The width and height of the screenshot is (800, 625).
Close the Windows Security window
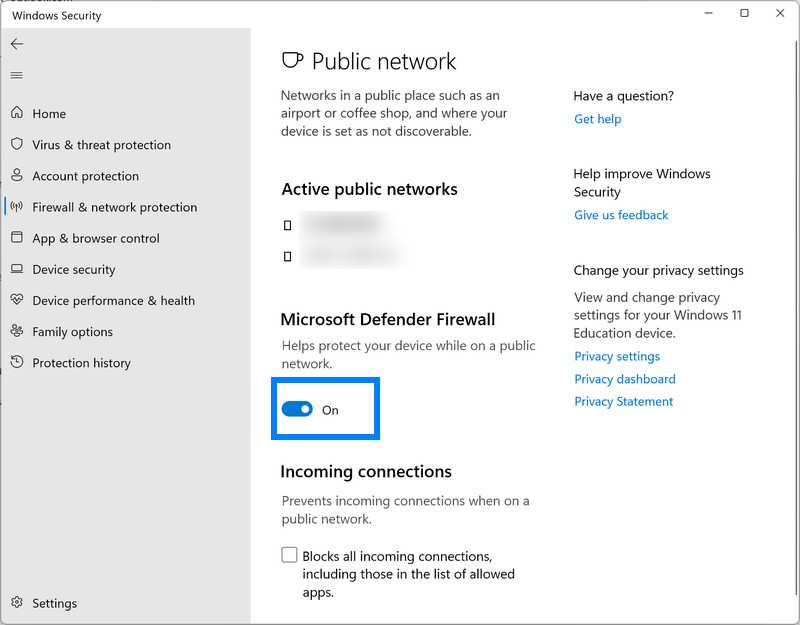click(x=780, y=13)
